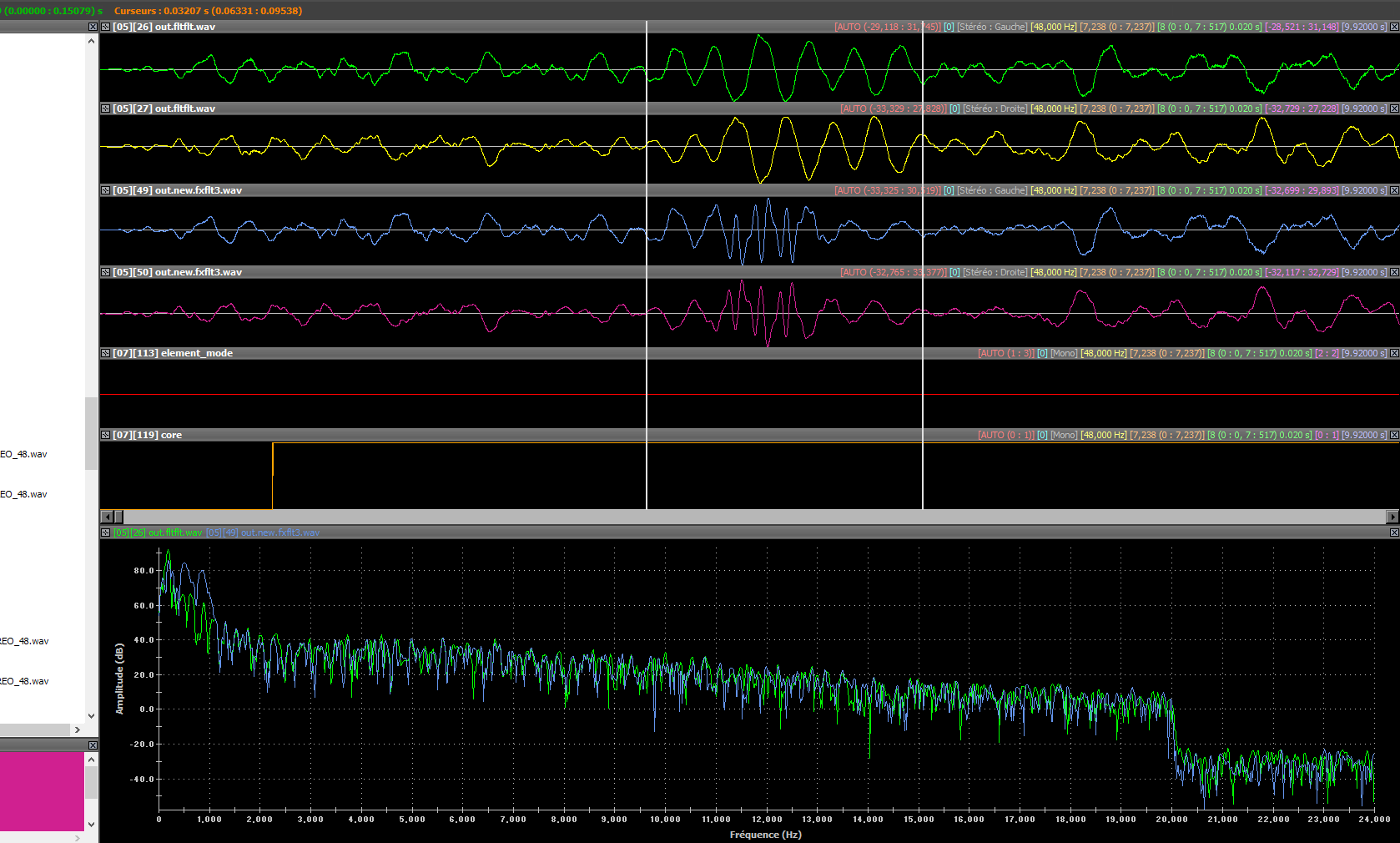Click the icon left of [07][113] element_mode
Image resolution: width=1400 pixels, height=843 pixels.
pos(106,353)
